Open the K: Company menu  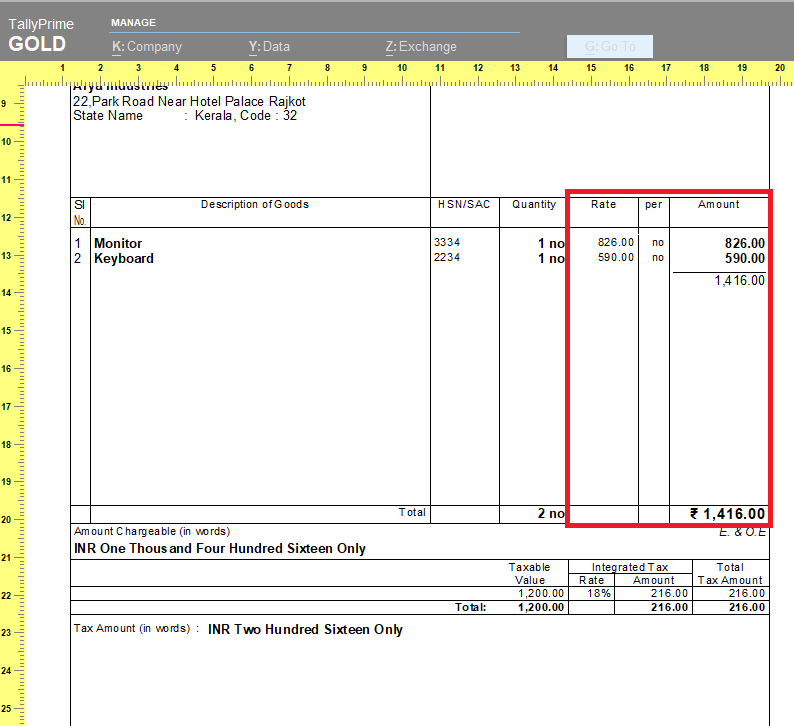147,46
